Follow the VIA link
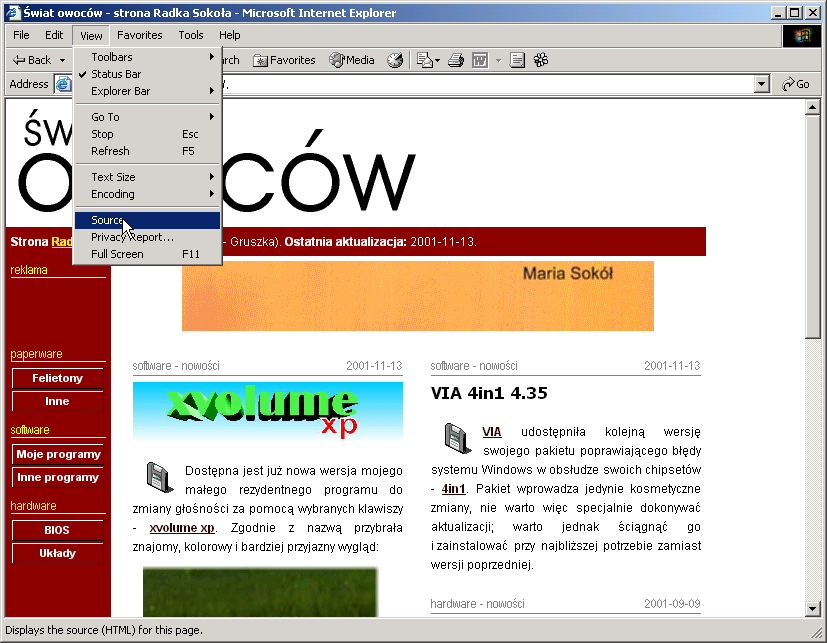This screenshot has width=827, height=643. (x=492, y=432)
